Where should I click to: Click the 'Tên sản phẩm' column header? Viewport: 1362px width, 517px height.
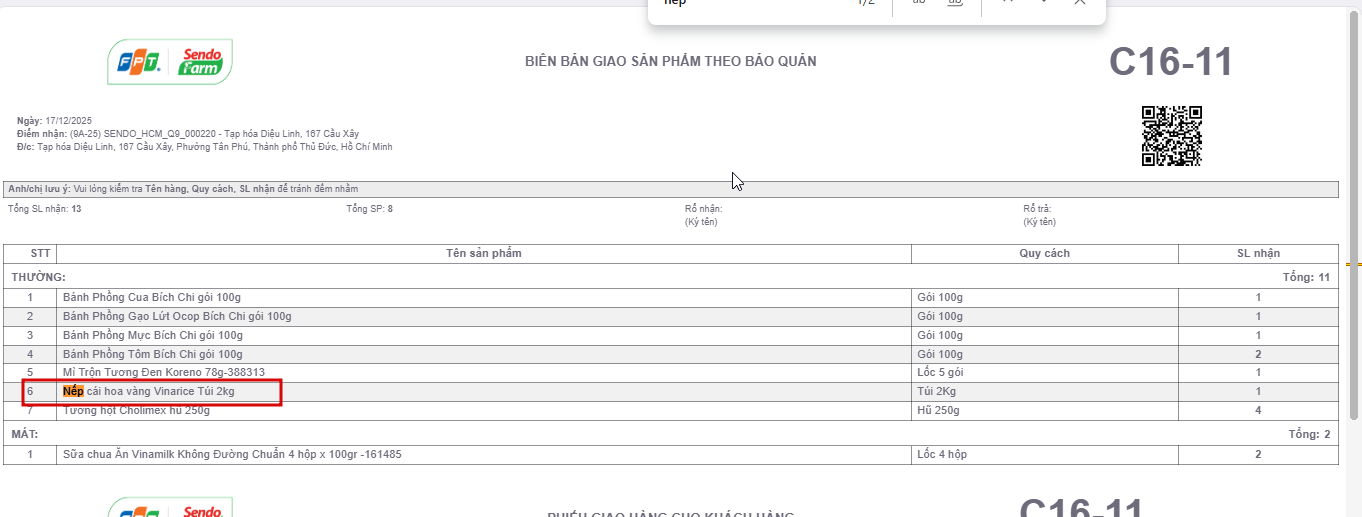click(484, 253)
